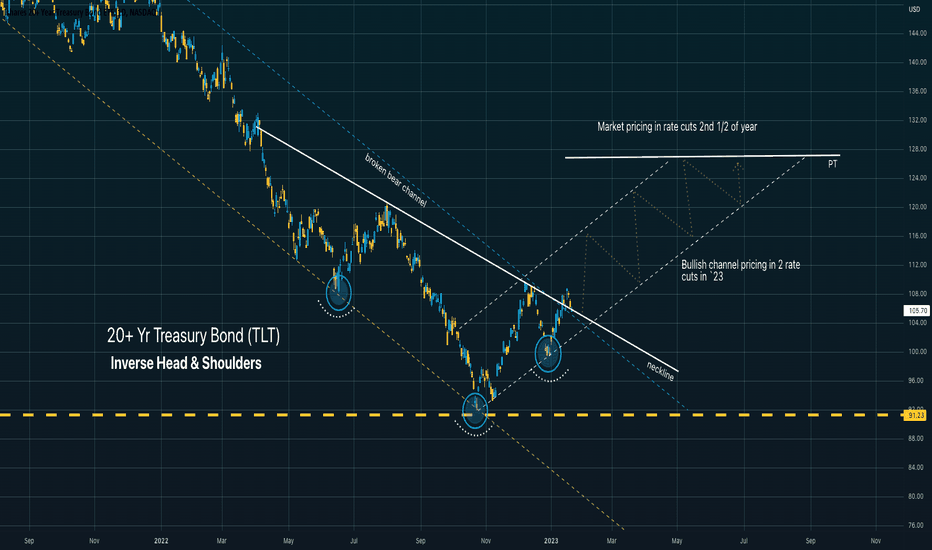This screenshot has height=550, width=932.
Task: Click the 'Market pricing in rate cuts' annotation
Action: [x=677, y=127]
